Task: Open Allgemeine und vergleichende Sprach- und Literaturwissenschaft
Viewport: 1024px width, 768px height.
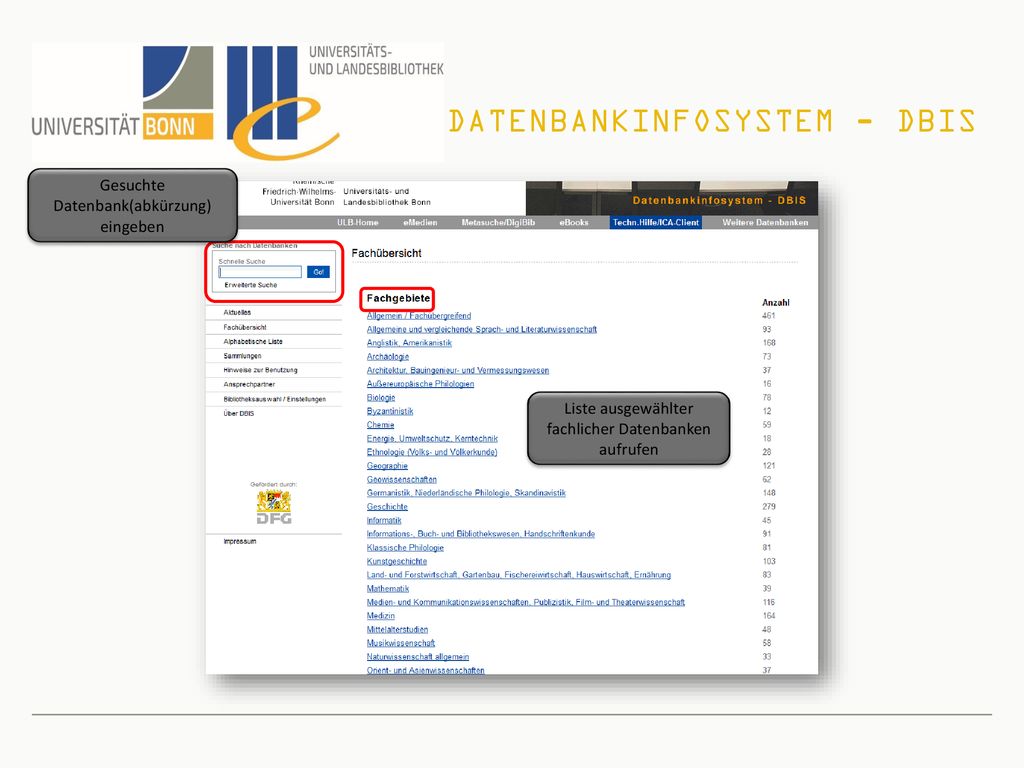Action: 481,330
